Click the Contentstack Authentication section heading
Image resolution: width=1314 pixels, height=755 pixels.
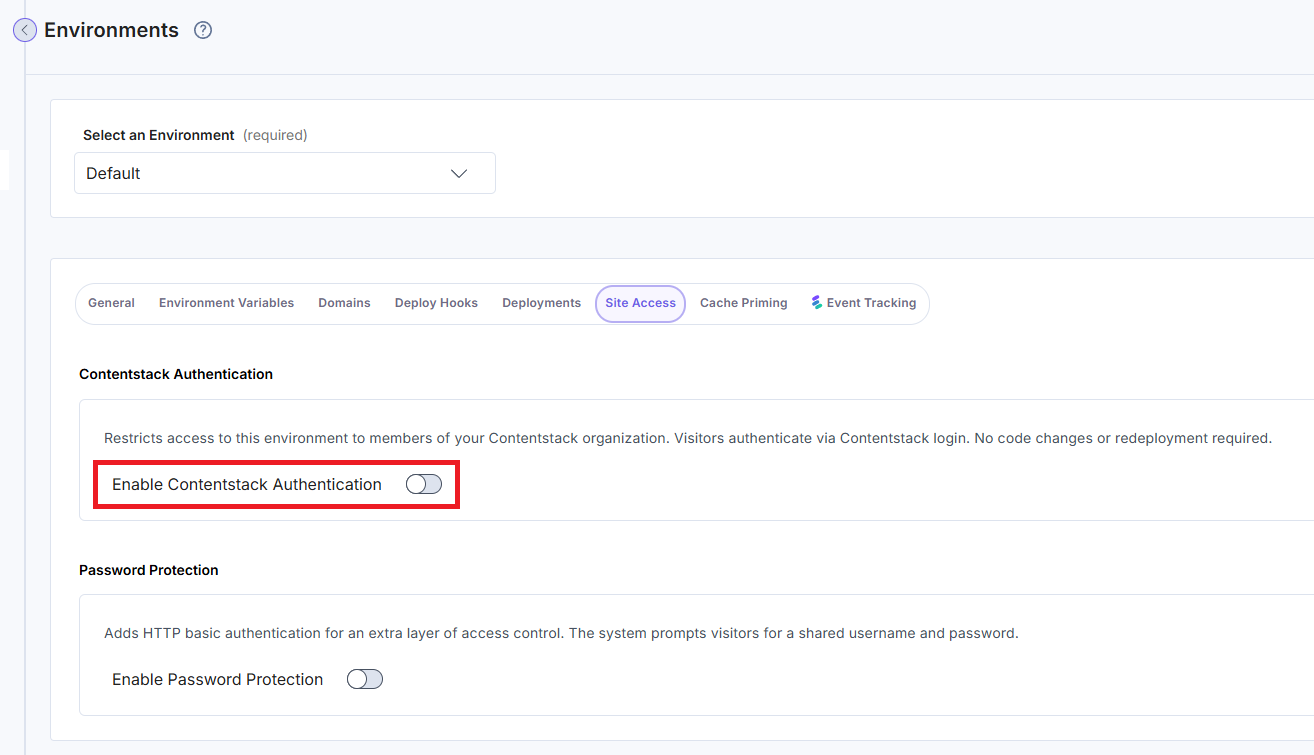click(x=176, y=374)
